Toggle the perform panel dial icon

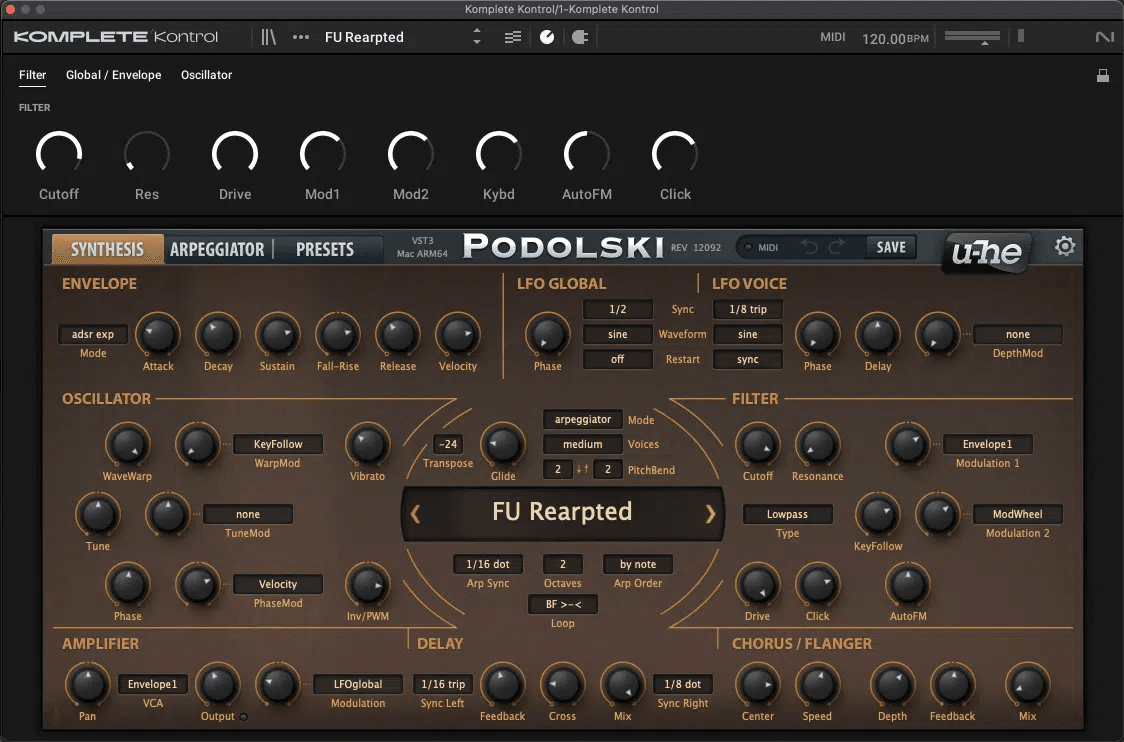click(x=547, y=37)
